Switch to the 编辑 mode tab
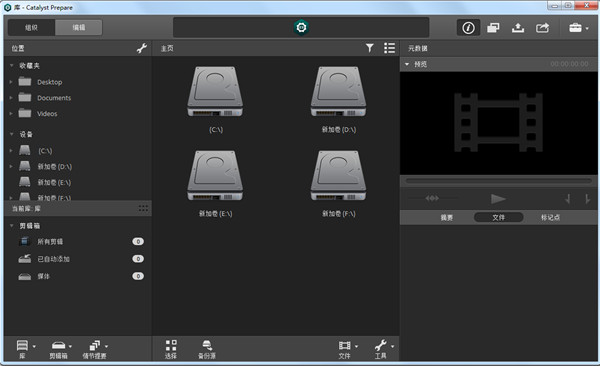Screen dimensions: 600x366 tap(78, 28)
